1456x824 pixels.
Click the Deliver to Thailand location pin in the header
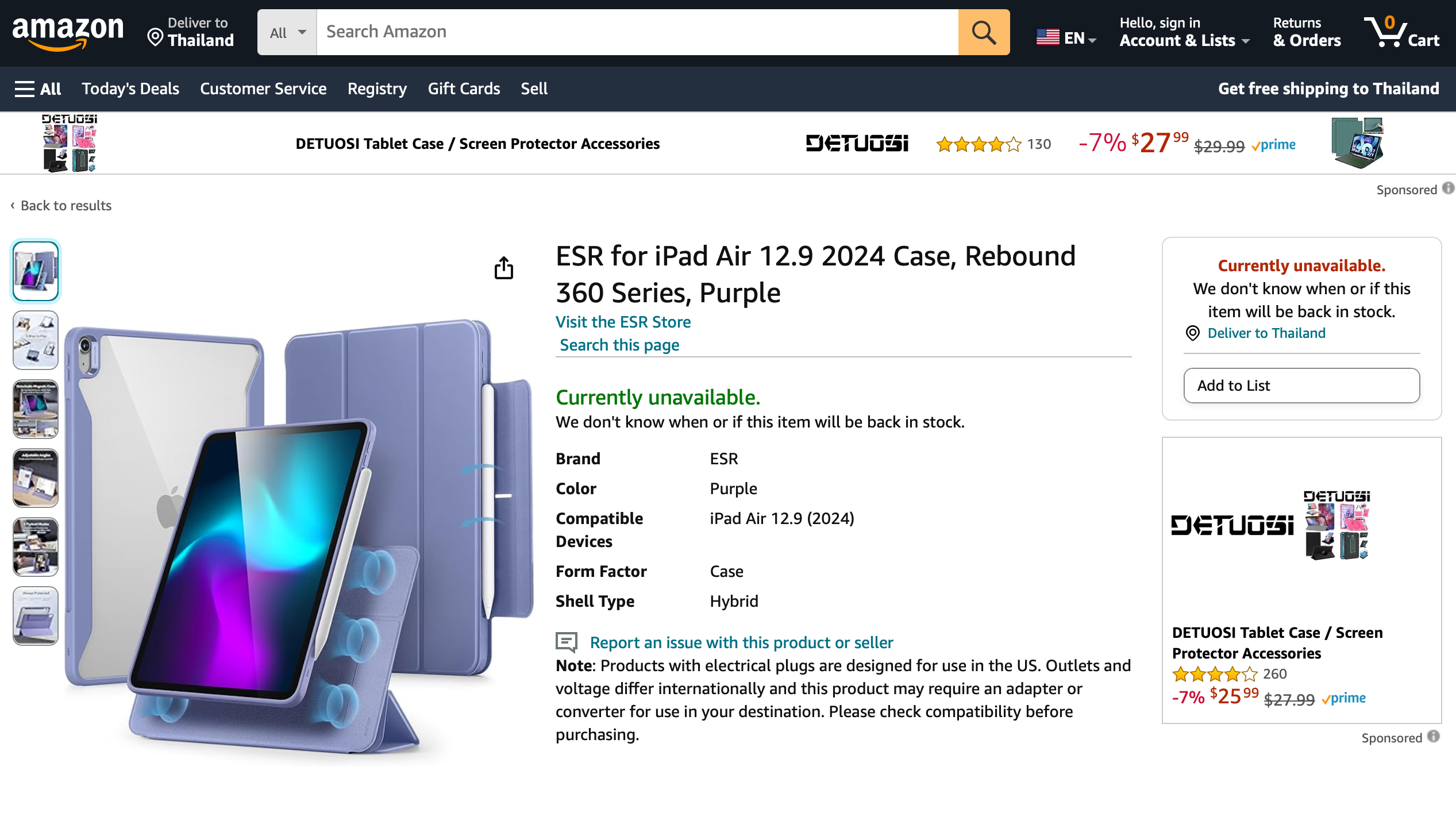tap(155, 38)
